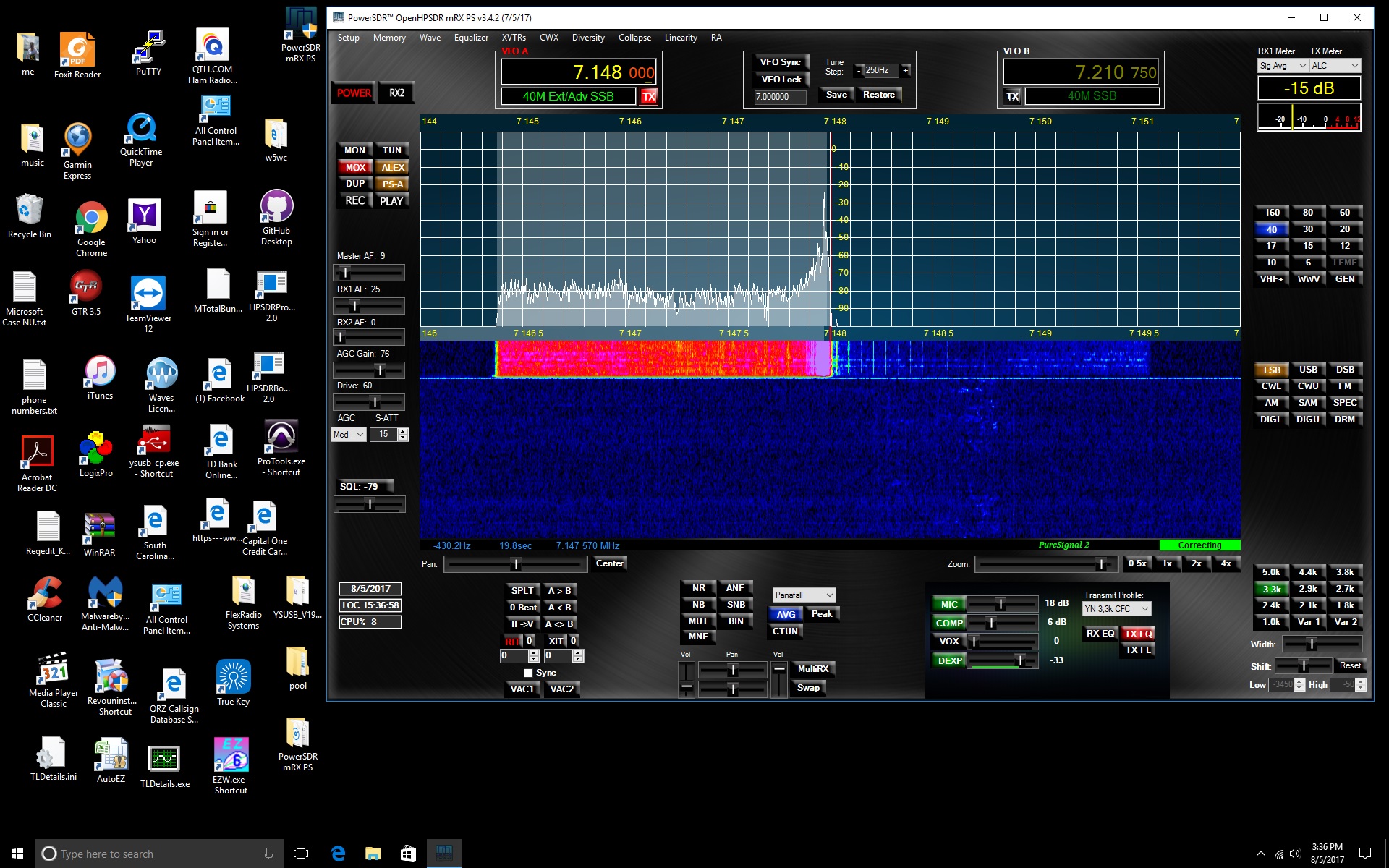Adjust the Drive power slider
The image size is (1389, 868).
[368, 402]
